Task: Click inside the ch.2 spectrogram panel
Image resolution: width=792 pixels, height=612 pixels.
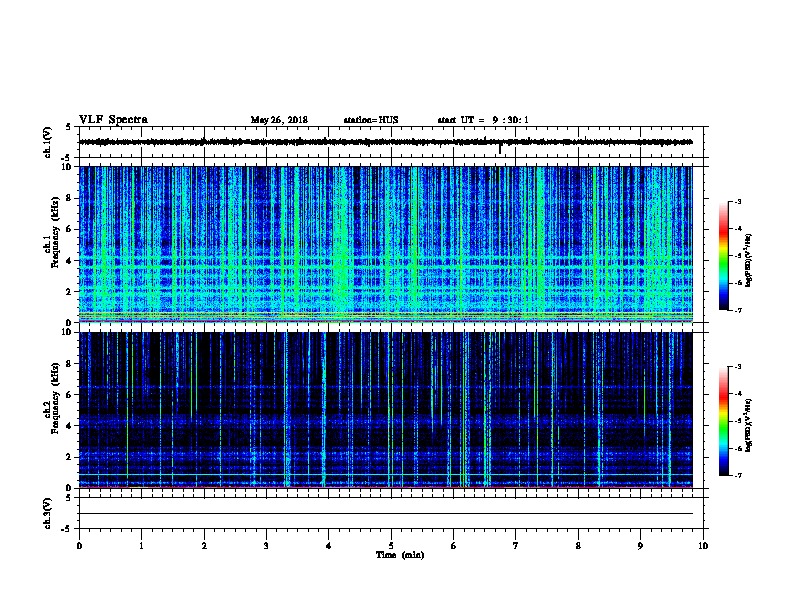Action: [x=385, y=410]
